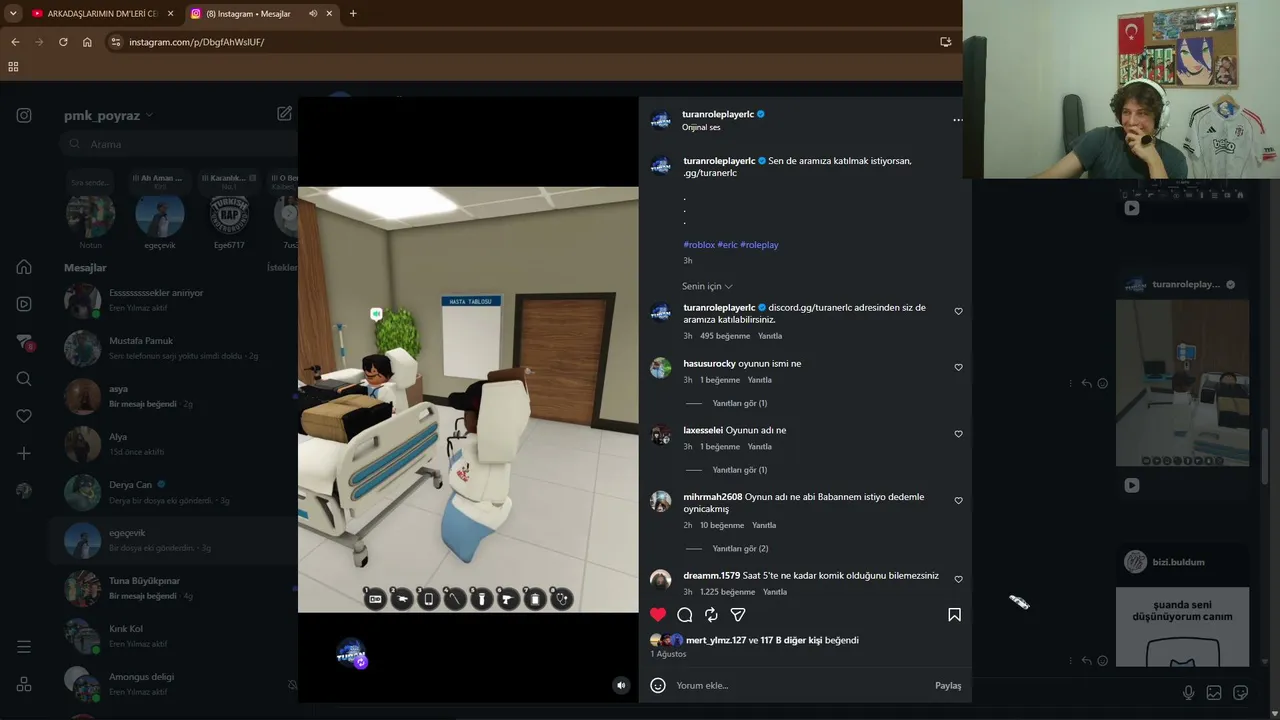Open chat with Mustafa Pamuk
Screen dimensions: 1280x720
(x=172, y=348)
